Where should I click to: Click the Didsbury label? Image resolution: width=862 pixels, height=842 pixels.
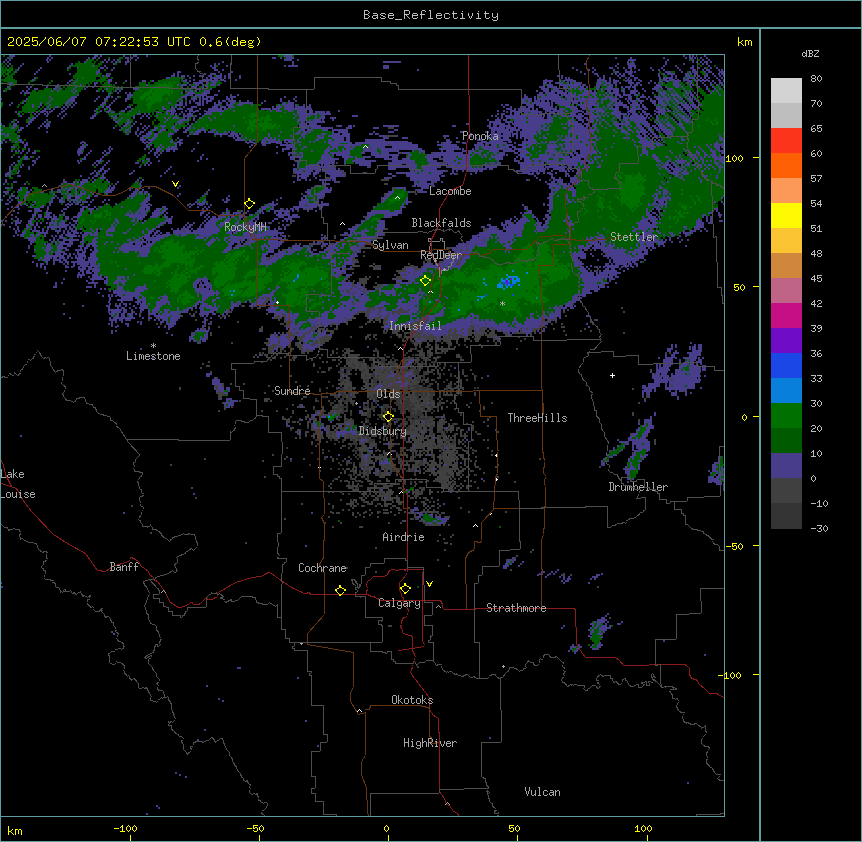(383, 431)
